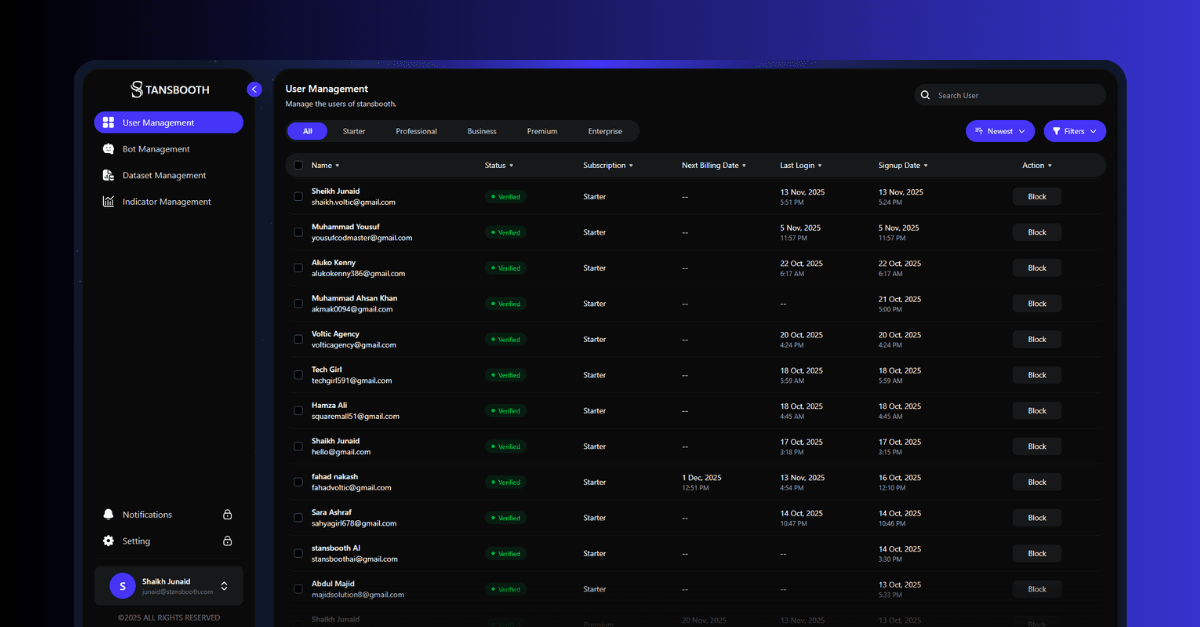
Task: Check the box for Hamza Ali
Action: tap(298, 411)
